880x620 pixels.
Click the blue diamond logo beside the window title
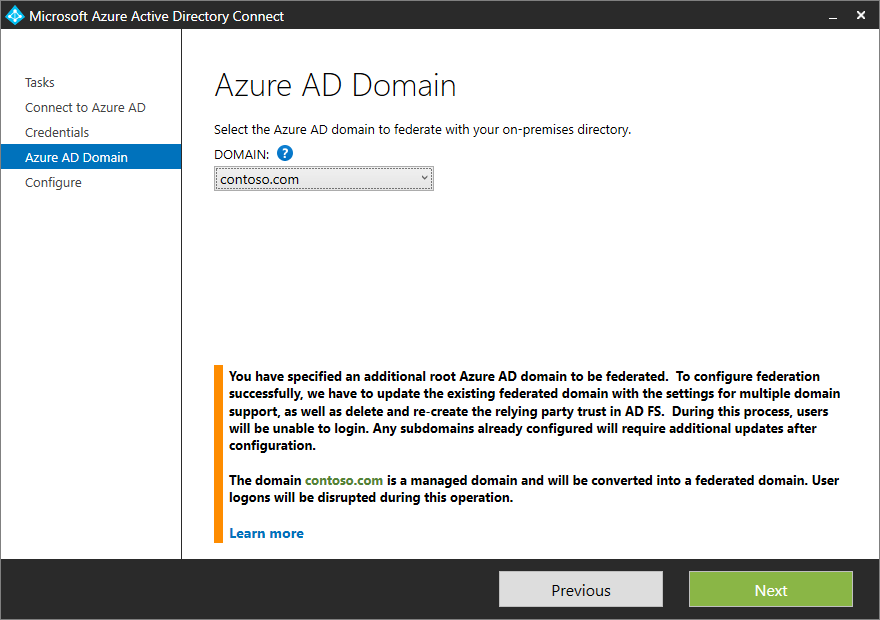[13, 15]
